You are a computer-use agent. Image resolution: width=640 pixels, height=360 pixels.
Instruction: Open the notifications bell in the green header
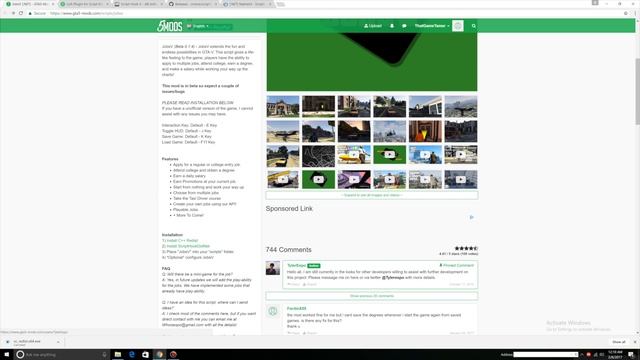[392, 26]
